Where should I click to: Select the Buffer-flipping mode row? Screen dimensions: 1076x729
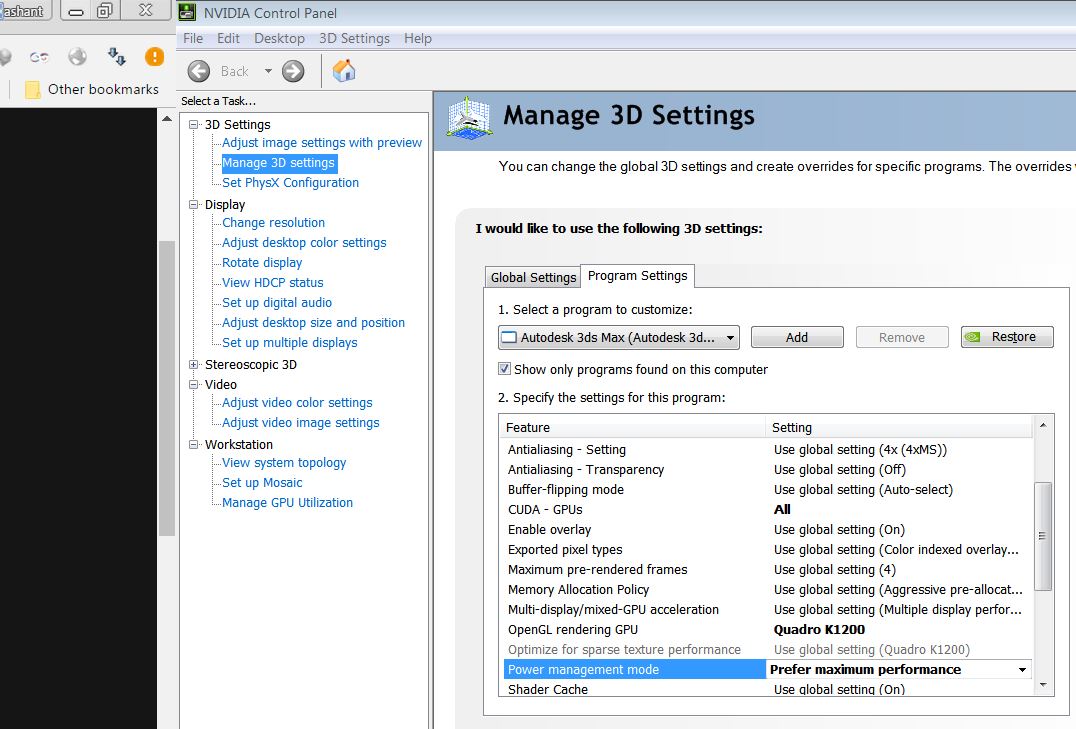pos(767,489)
